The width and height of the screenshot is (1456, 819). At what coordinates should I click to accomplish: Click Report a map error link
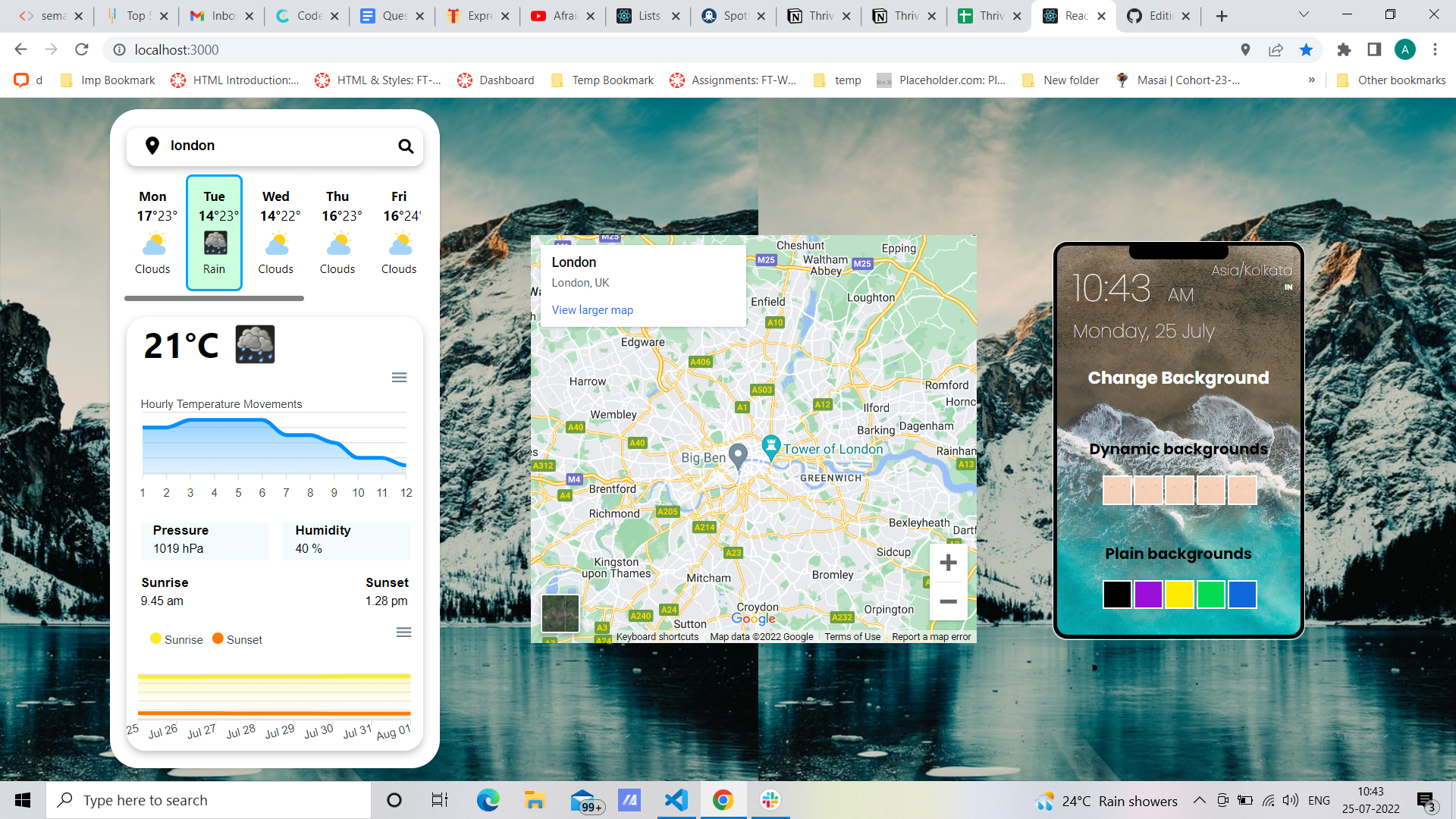pos(931,637)
